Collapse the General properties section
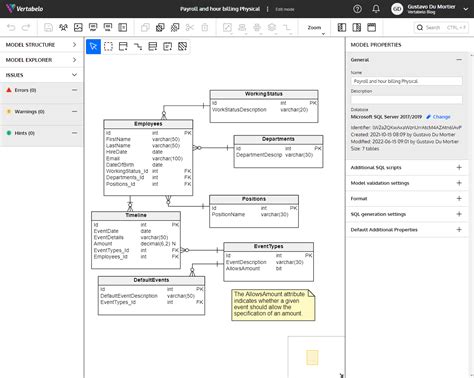 click(x=459, y=60)
